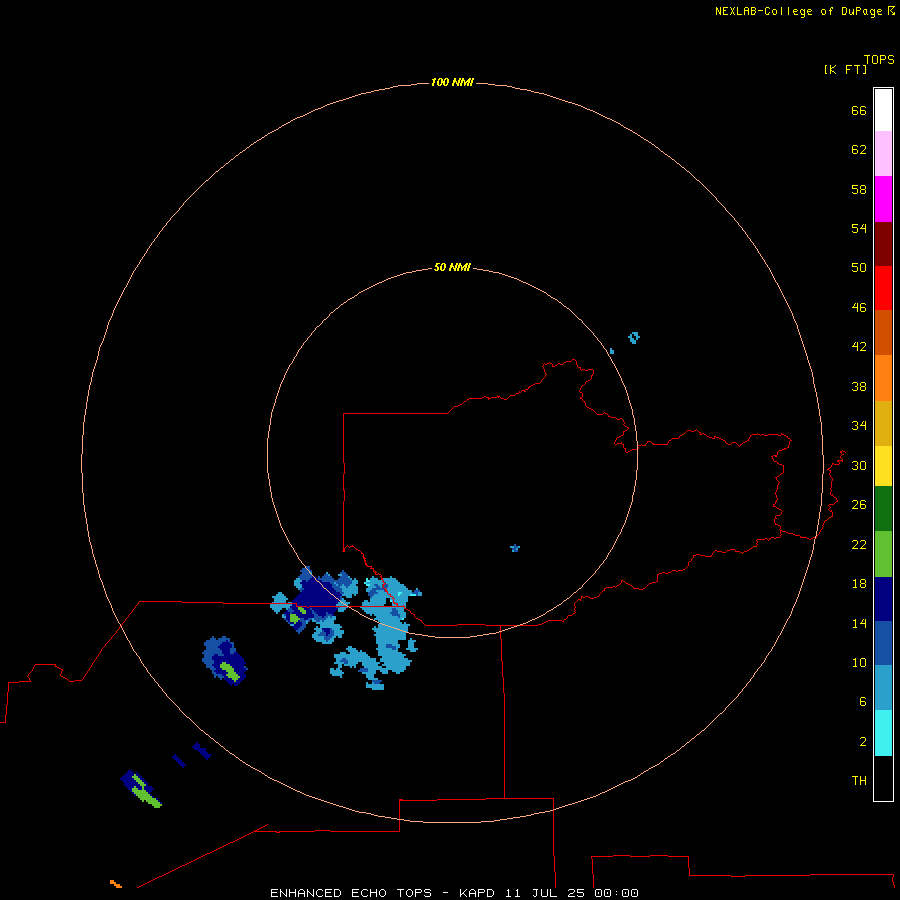The image size is (900, 900).
Task: Click the bright red 50 kft swatch
Action: point(883,288)
